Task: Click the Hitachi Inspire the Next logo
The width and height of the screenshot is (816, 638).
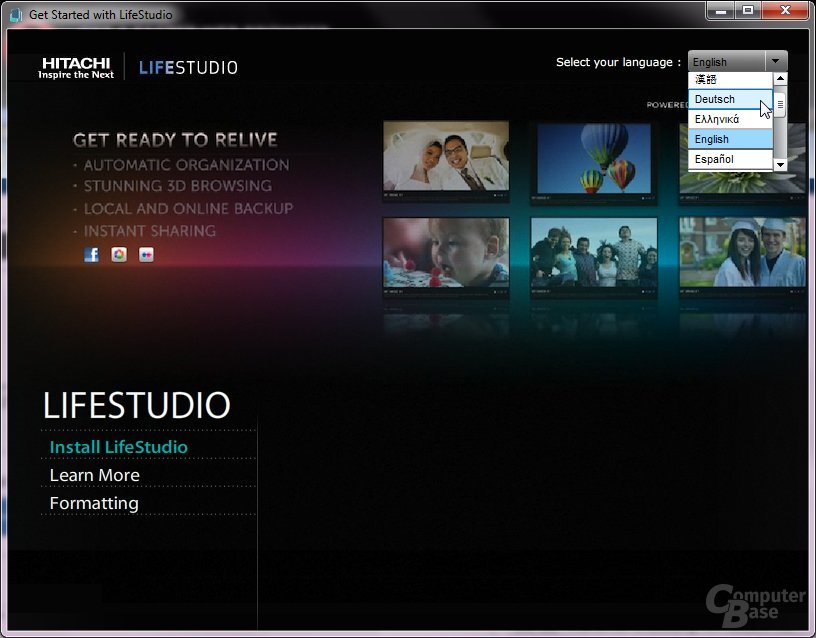Action: [x=76, y=68]
